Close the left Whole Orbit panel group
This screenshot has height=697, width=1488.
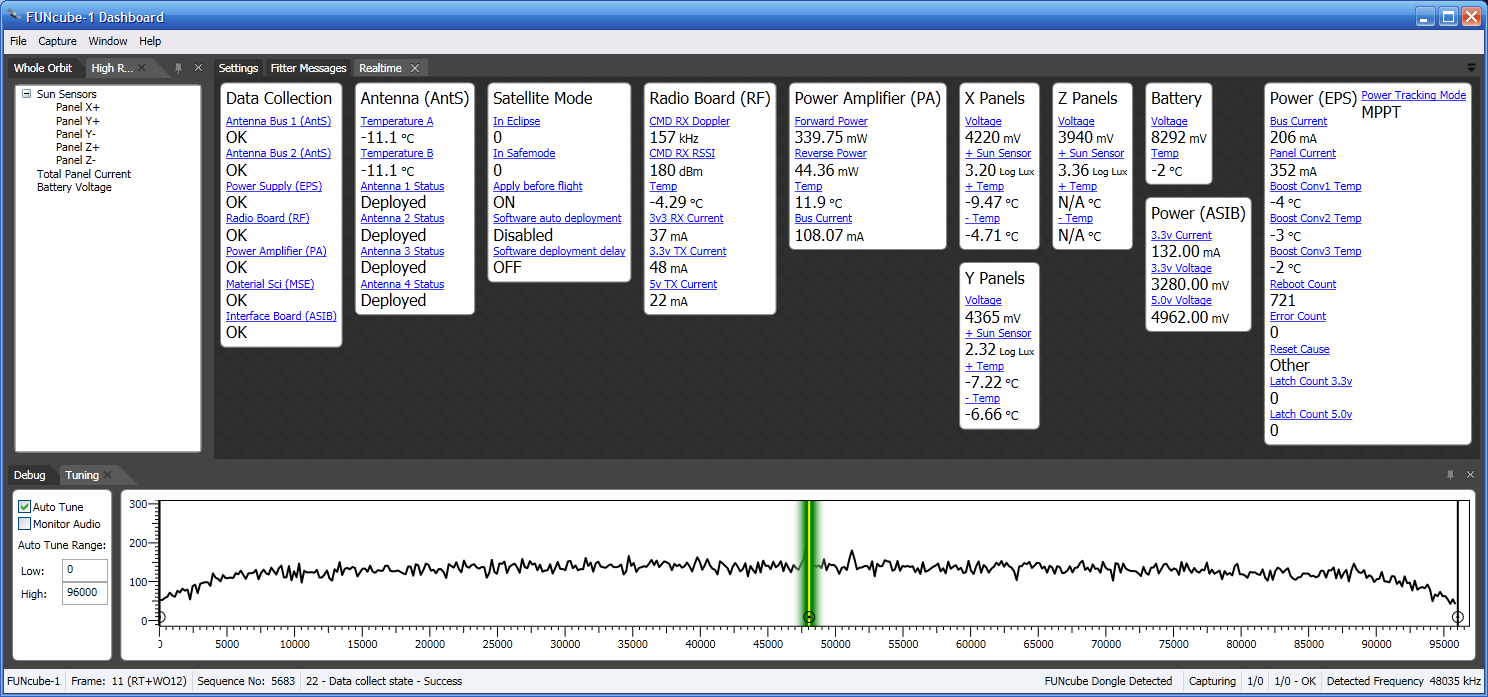click(x=198, y=68)
